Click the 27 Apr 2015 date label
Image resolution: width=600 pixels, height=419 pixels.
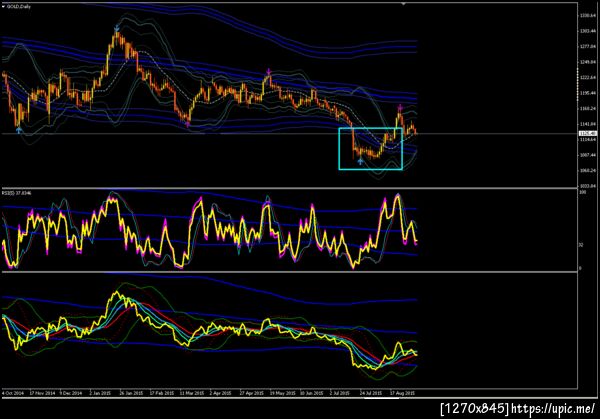click(251, 393)
